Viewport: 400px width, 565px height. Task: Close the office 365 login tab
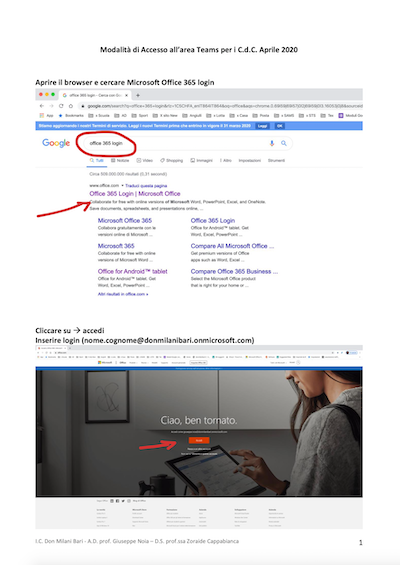[x=126, y=95]
